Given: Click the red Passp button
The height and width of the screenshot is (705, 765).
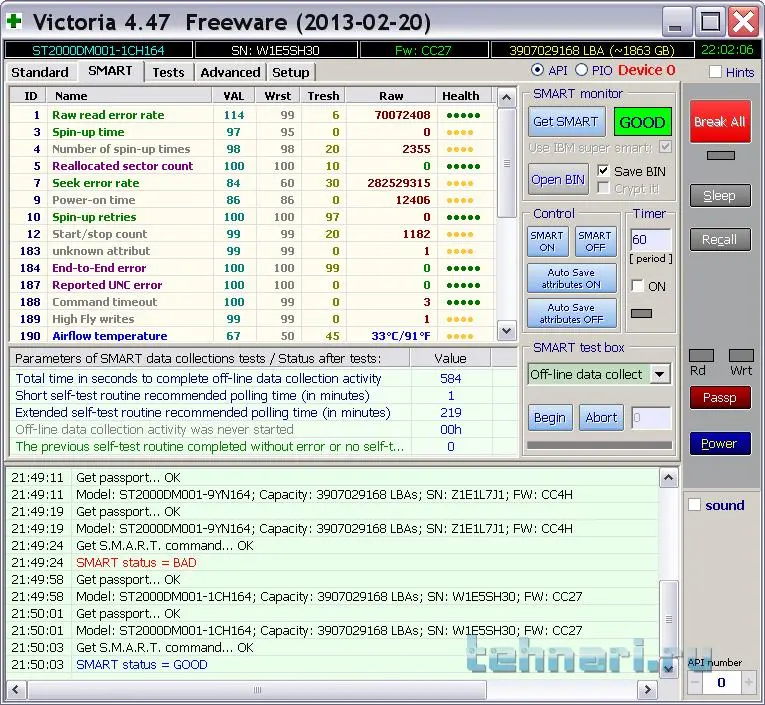Looking at the screenshot, I should pos(720,398).
